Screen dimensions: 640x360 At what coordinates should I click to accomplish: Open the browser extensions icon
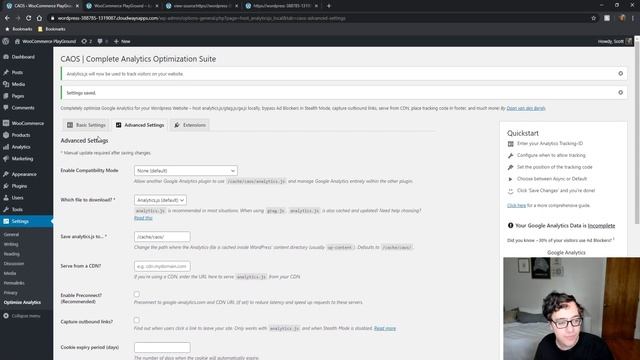[x=607, y=18]
